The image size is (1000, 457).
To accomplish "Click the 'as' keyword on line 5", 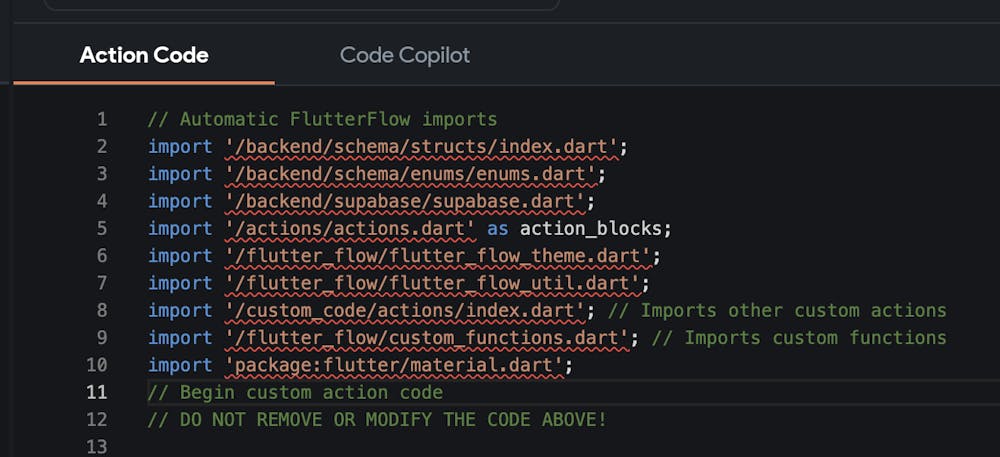I will [x=497, y=228].
